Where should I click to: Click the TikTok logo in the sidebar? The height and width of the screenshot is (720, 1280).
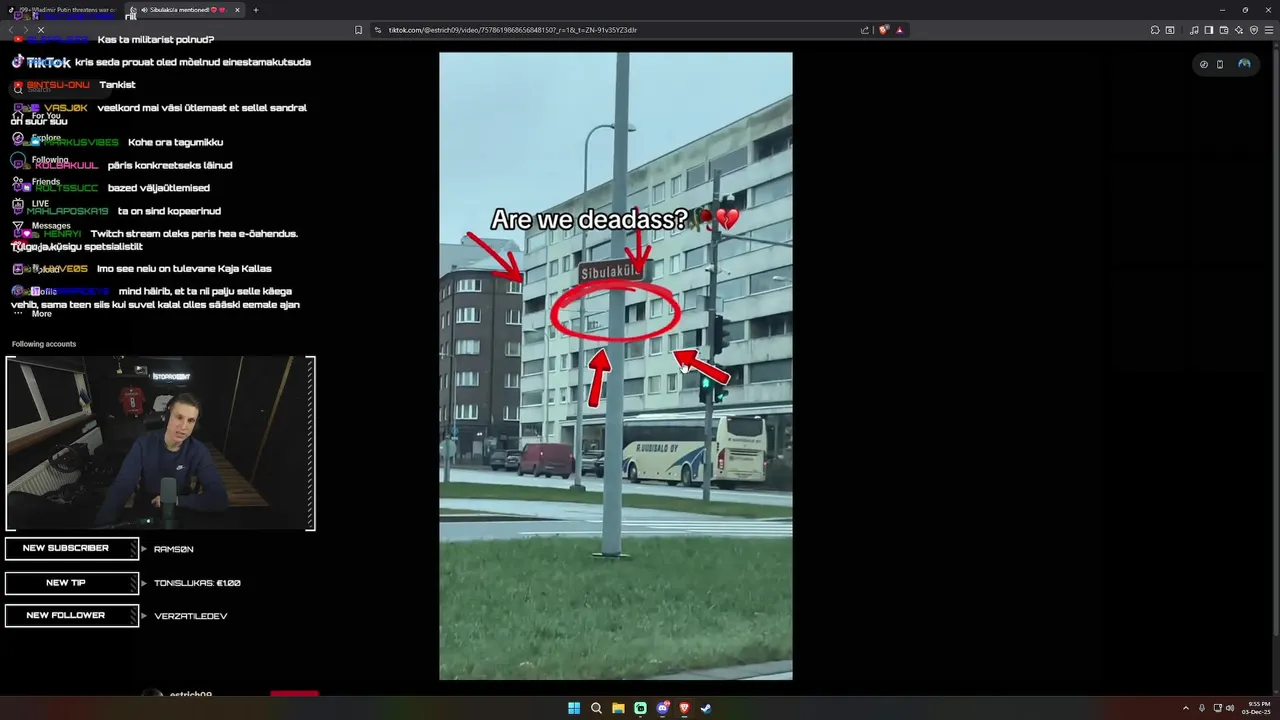point(41,62)
